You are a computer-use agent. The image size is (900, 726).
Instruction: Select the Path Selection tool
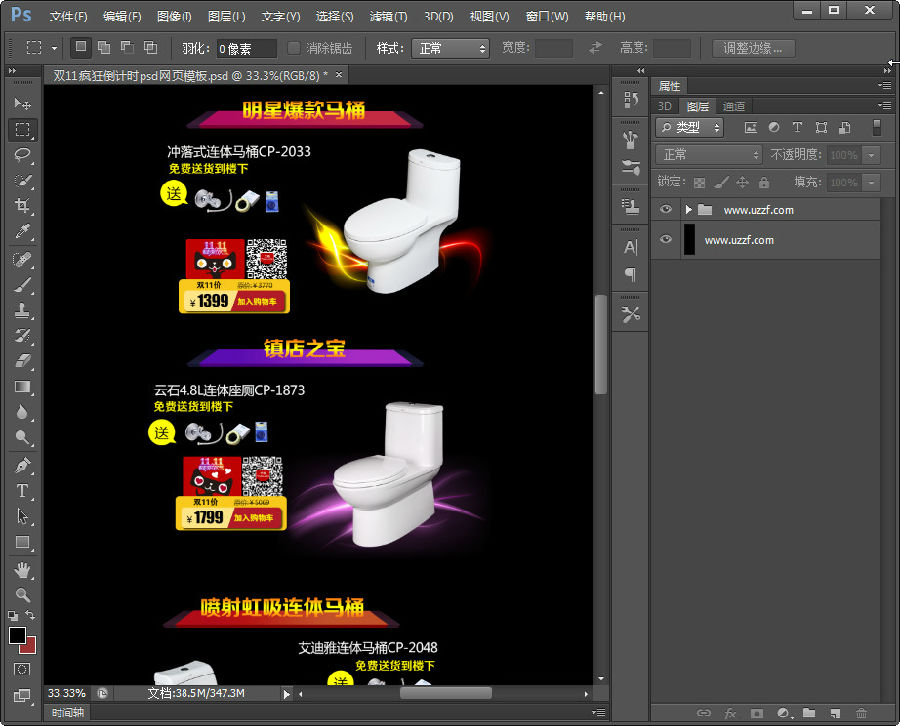(x=22, y=517)
